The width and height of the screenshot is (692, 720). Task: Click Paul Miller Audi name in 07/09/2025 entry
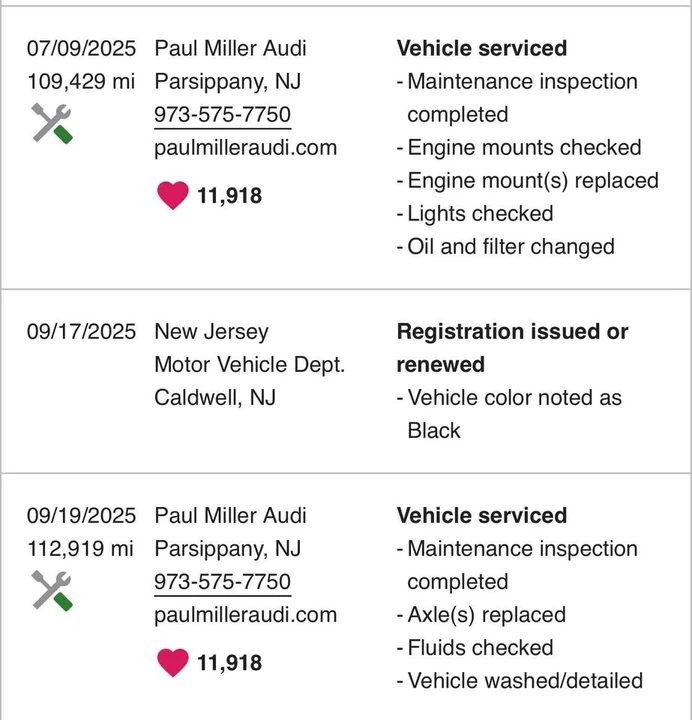[x=231, y=48]
